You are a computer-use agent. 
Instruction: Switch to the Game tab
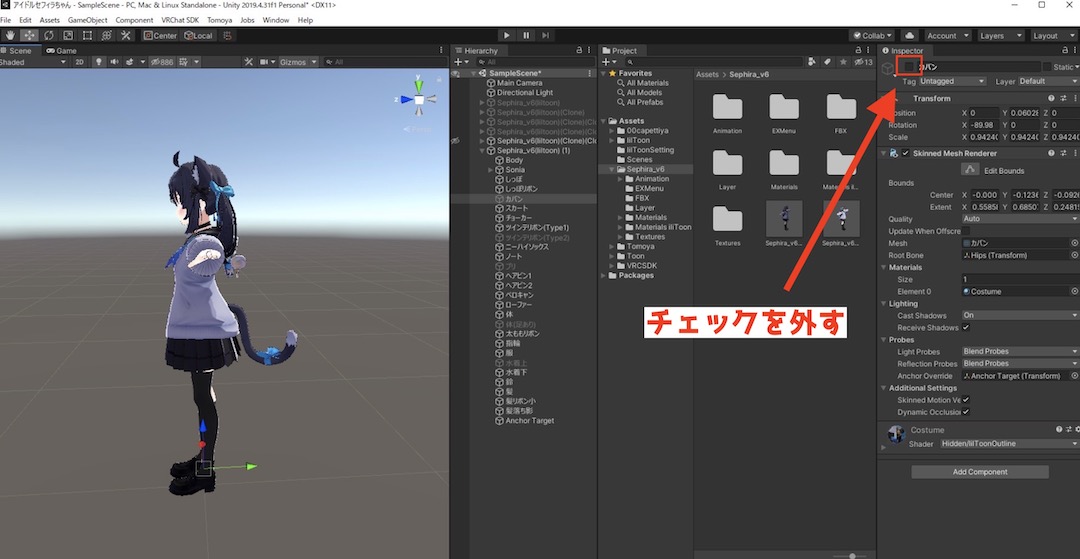(x=61, y=50)
